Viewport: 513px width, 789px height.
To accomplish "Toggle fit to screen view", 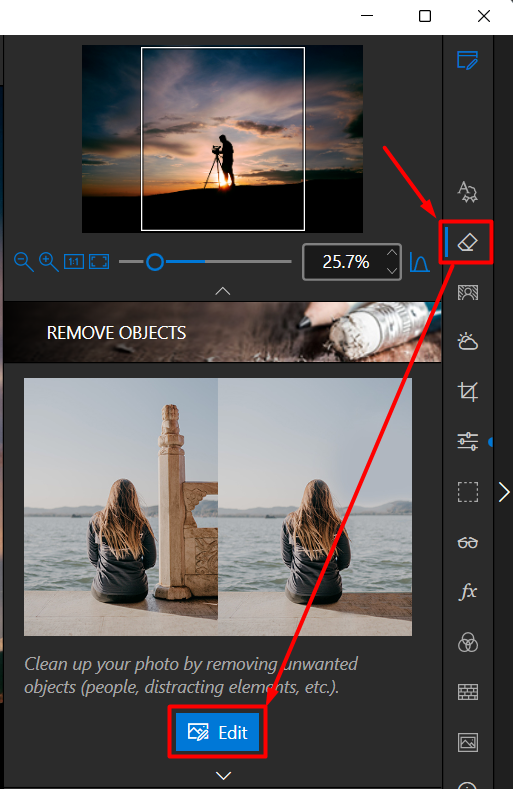I will [x=99, y=262].
